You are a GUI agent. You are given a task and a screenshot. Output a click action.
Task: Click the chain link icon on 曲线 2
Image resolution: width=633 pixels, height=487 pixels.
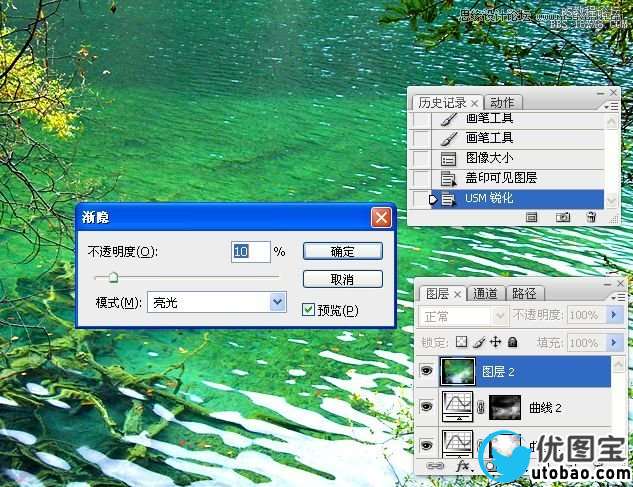coord(480,407)
